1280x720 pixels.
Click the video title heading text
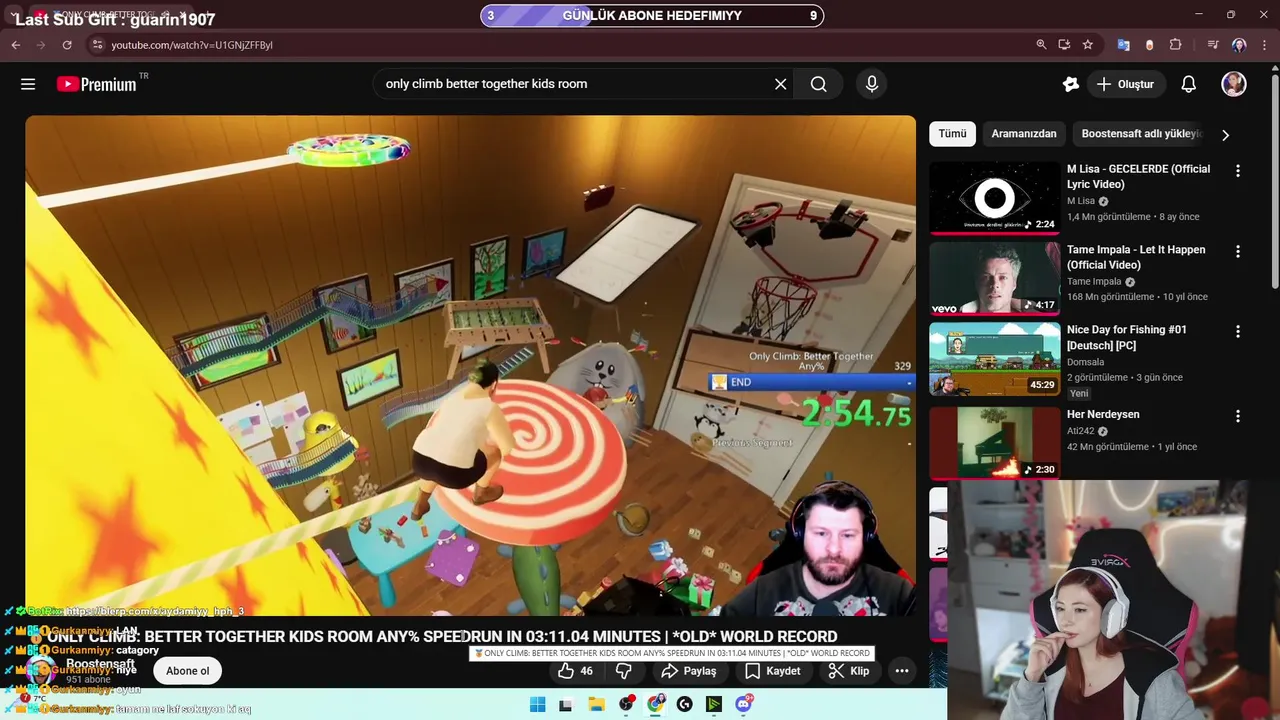pyautogui.click(x=442, y=636)
